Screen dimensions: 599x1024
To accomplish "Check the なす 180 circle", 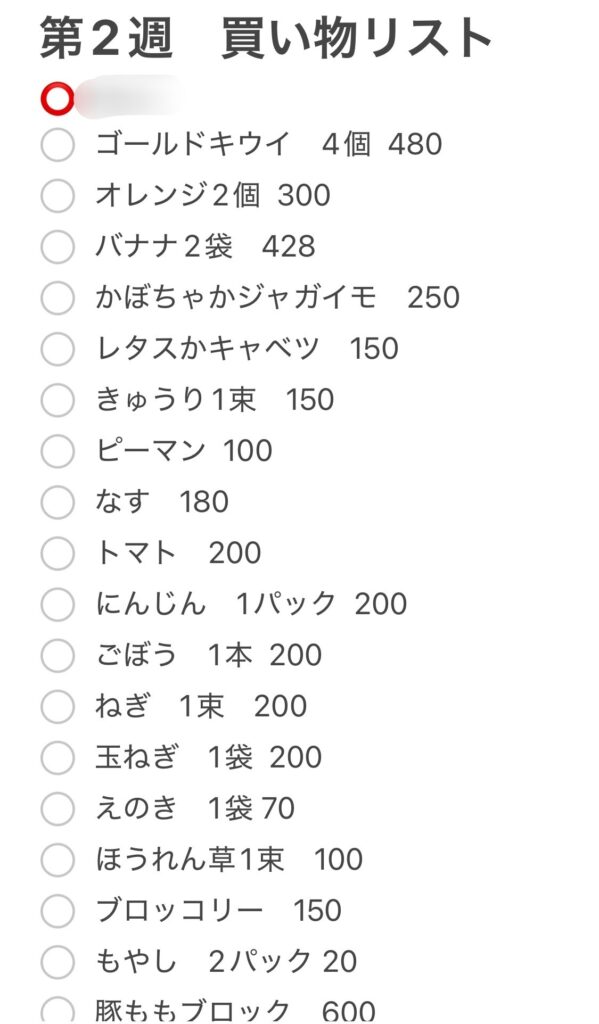I will [57, 502].
